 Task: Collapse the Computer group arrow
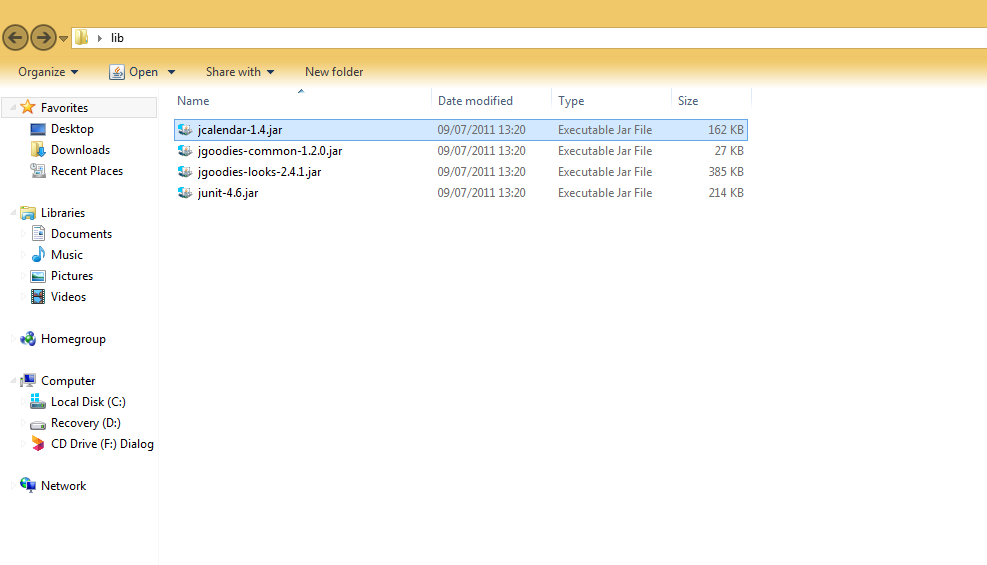click(x=13, y=381)
